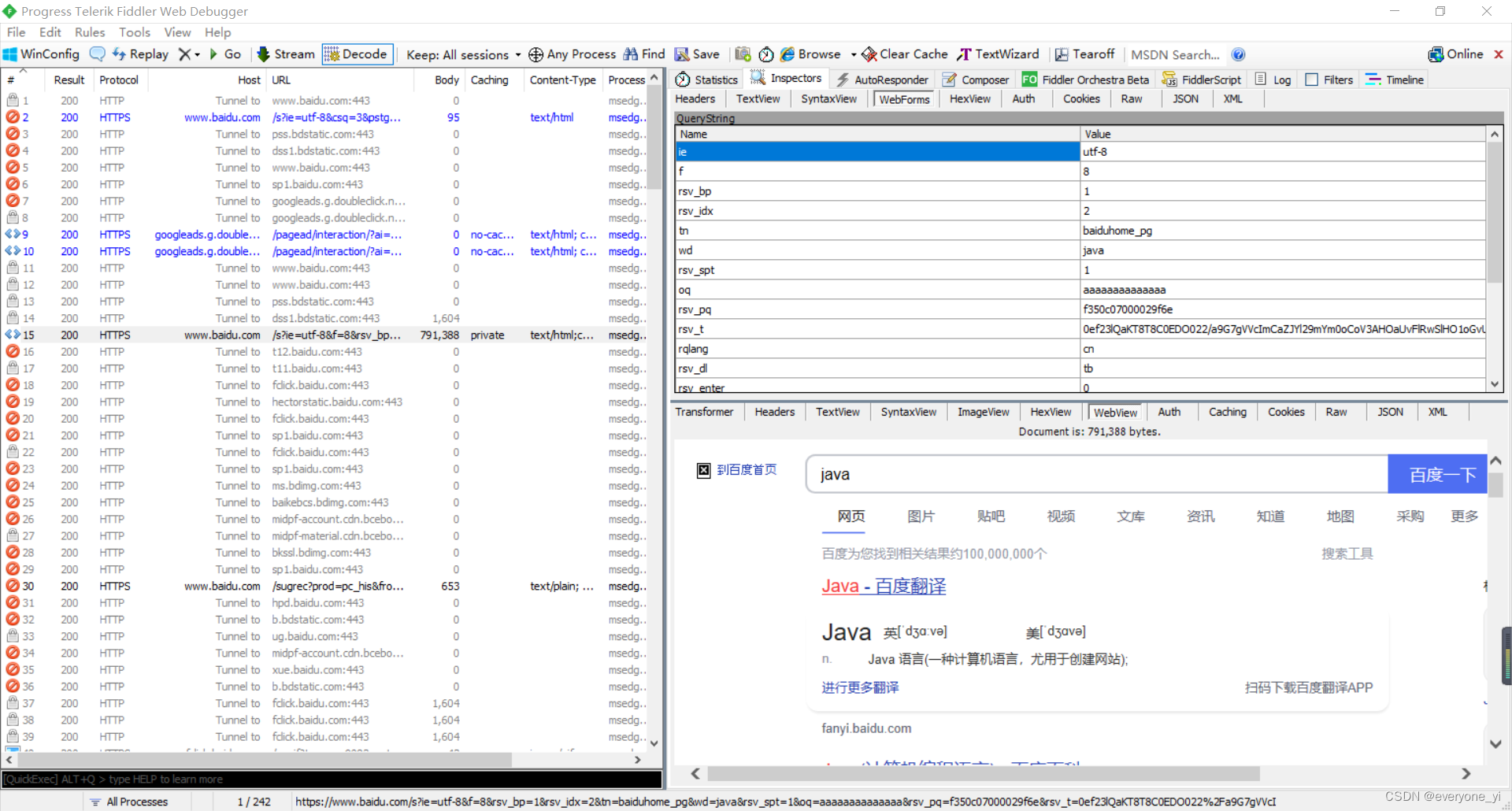
Task: Select response Caching tab
Action: click(1227, 412)
